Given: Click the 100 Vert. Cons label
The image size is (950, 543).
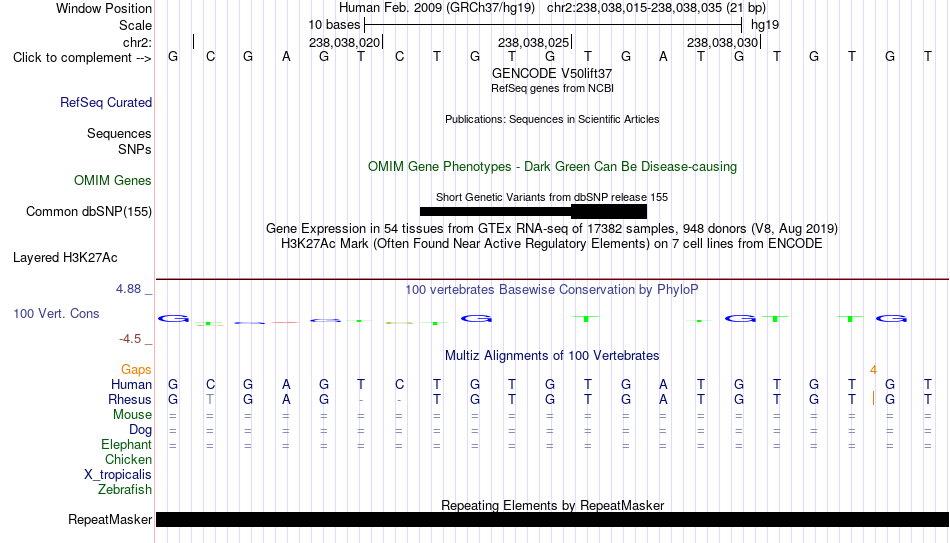Looking at the screenshot, I should coord(56,313).
